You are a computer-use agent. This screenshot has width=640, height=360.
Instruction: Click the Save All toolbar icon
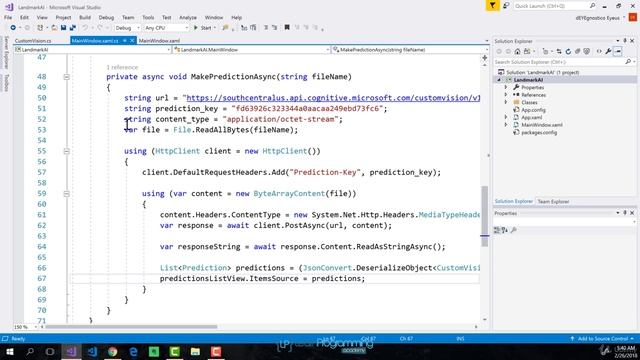pyautogui.click(x=73, y=28)
